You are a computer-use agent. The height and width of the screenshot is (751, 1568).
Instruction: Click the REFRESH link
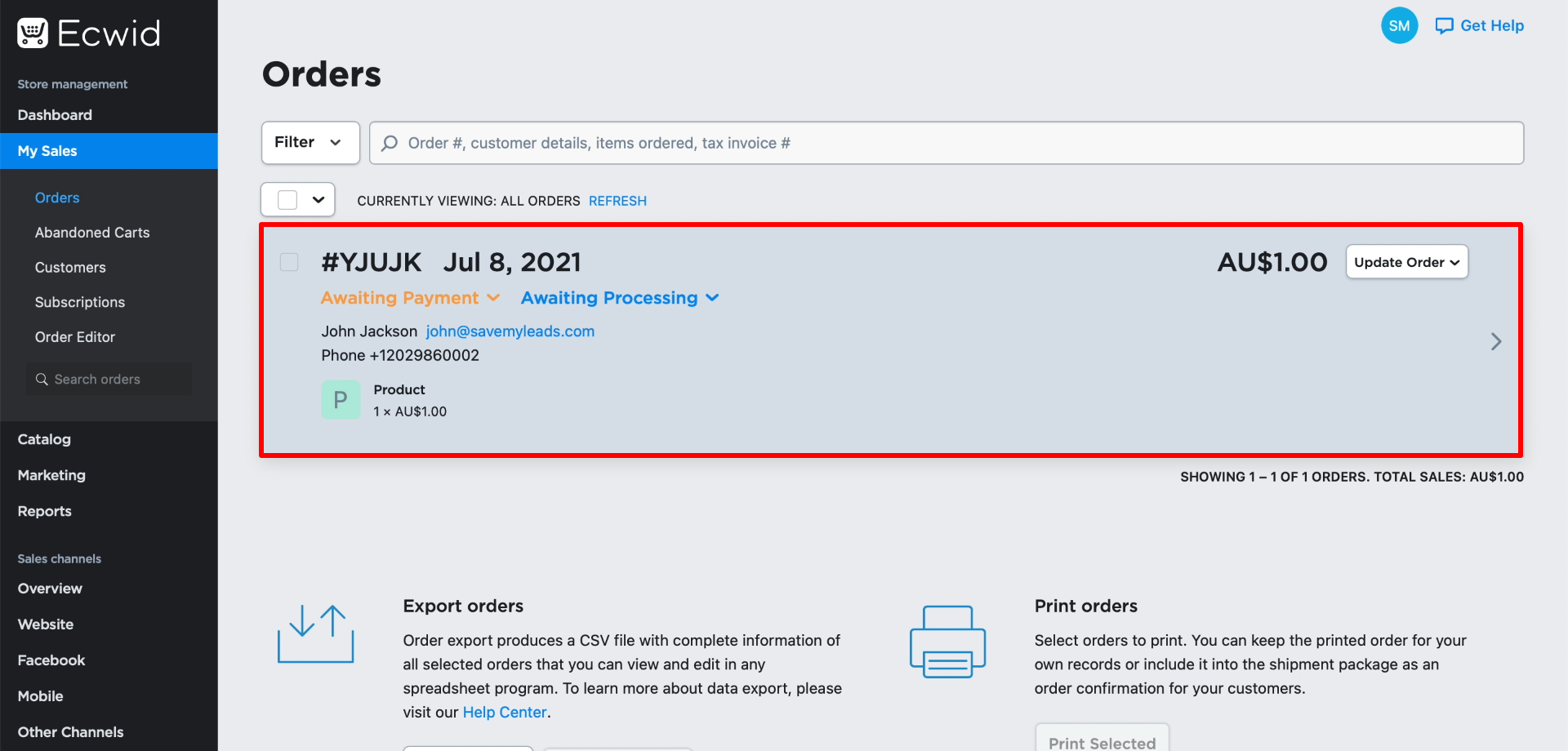(x=617, y=201)
